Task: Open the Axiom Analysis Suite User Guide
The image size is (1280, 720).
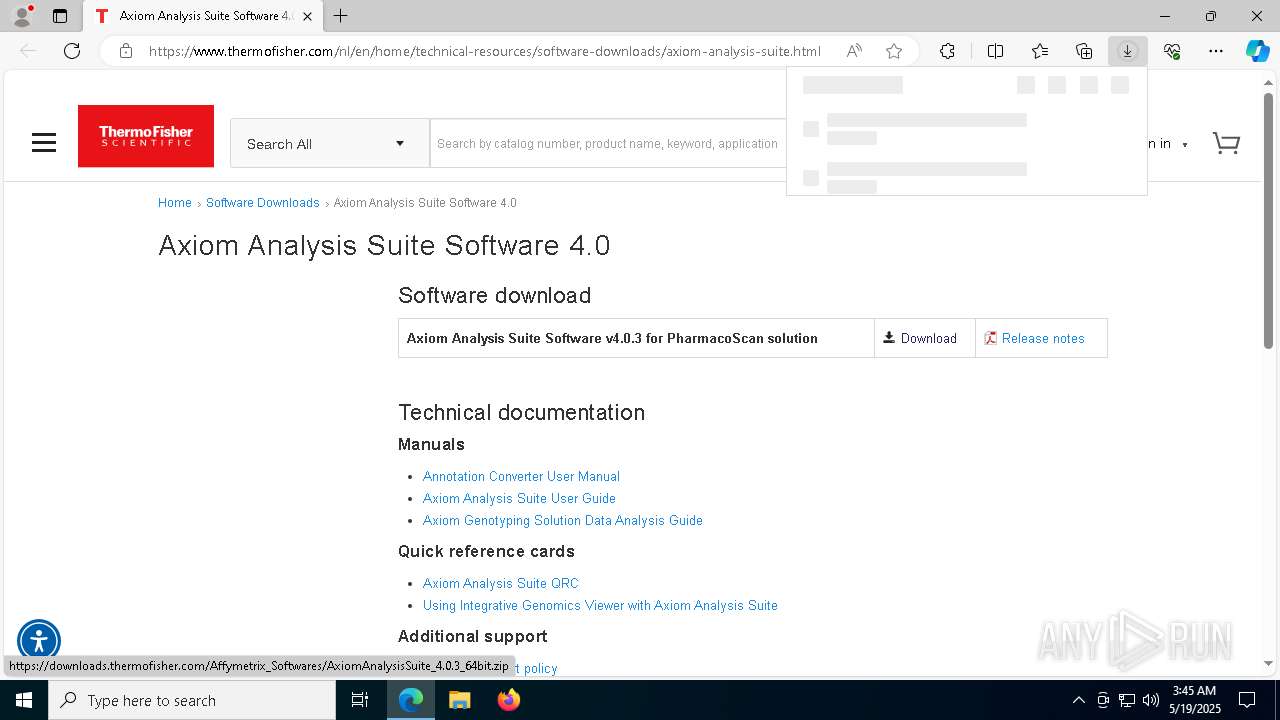Action: click(x=519, y=498)
